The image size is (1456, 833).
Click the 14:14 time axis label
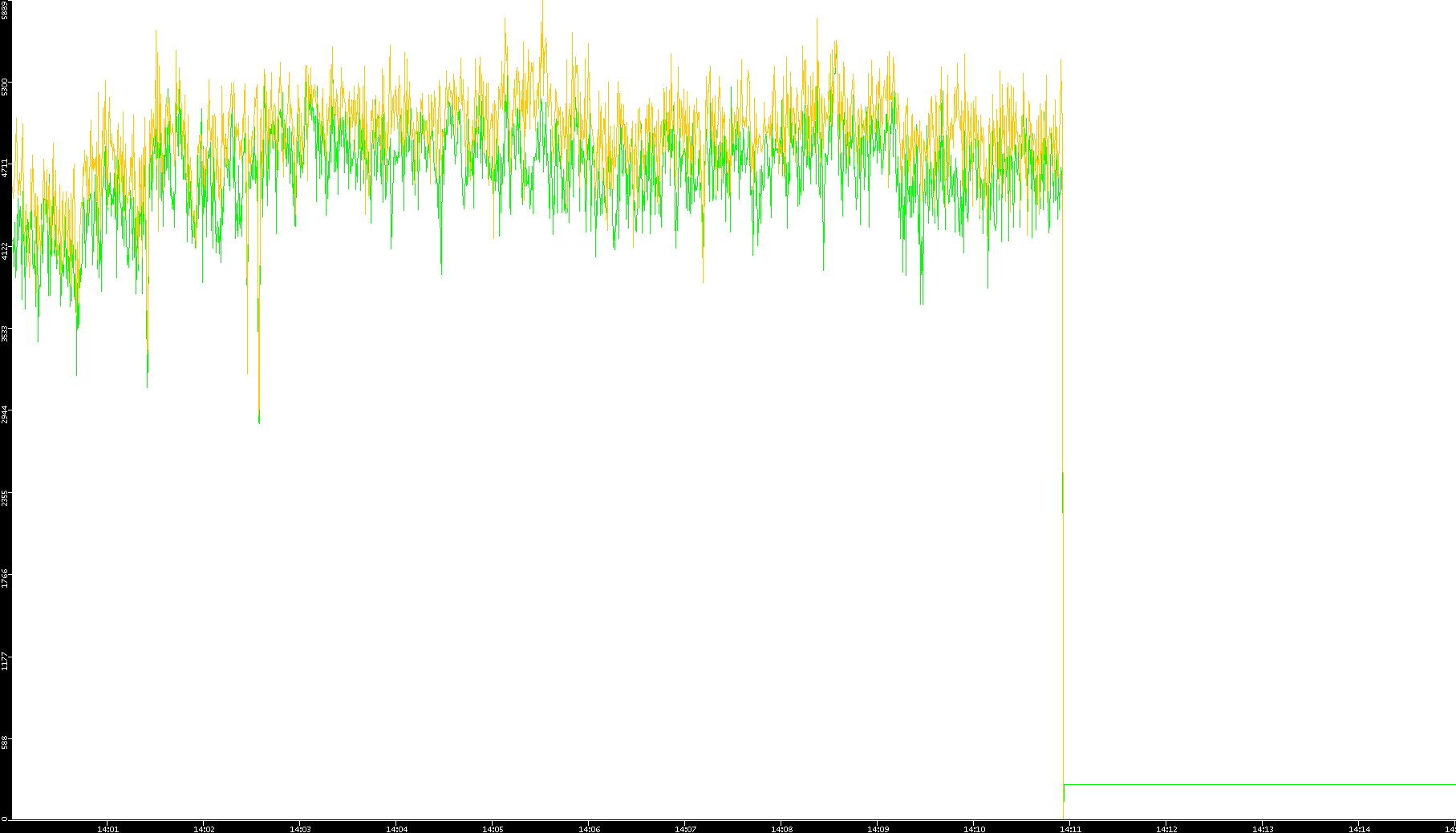point(1359,828)
